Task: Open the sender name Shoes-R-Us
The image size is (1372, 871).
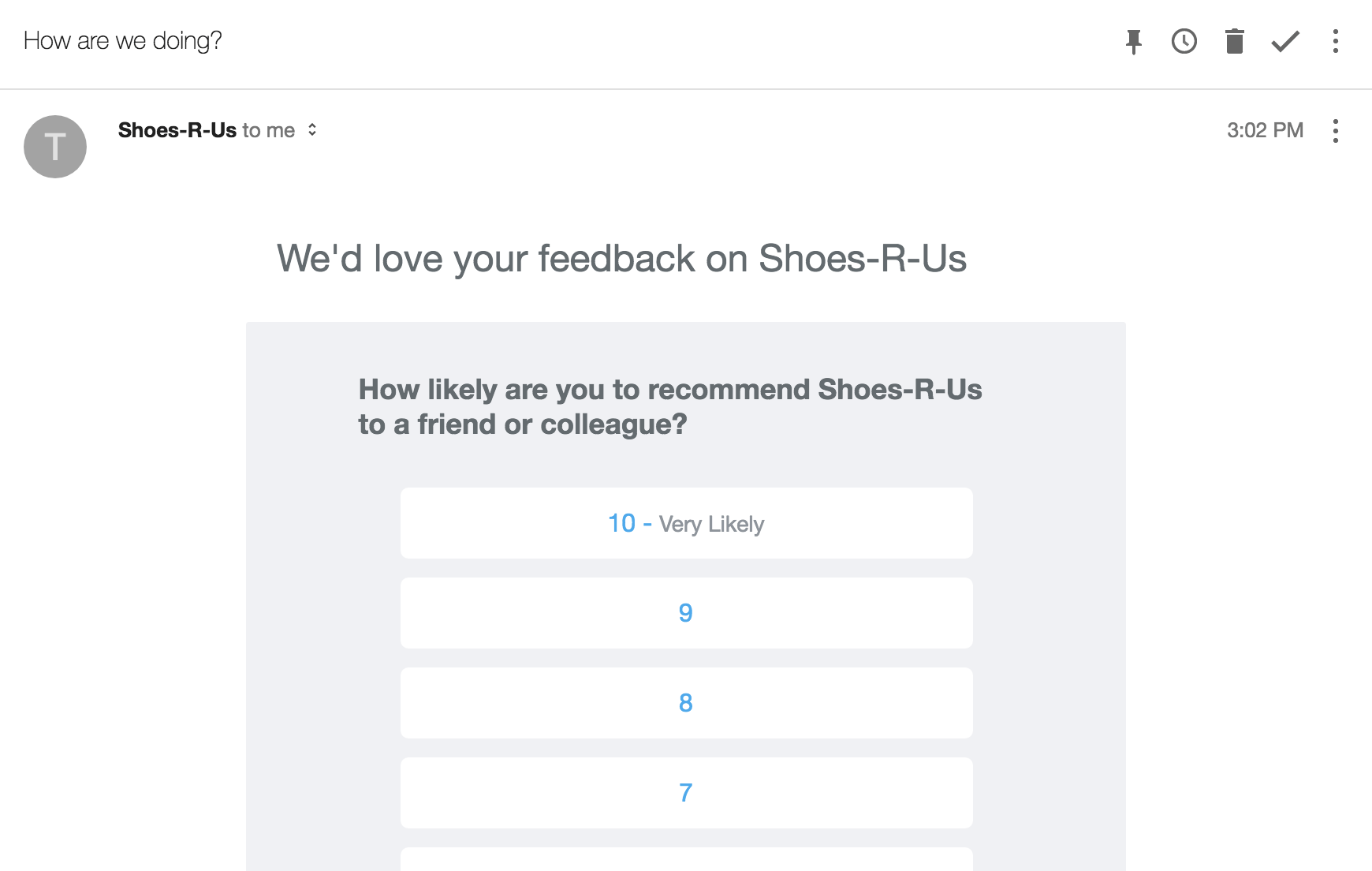Action: pos(177,130)
